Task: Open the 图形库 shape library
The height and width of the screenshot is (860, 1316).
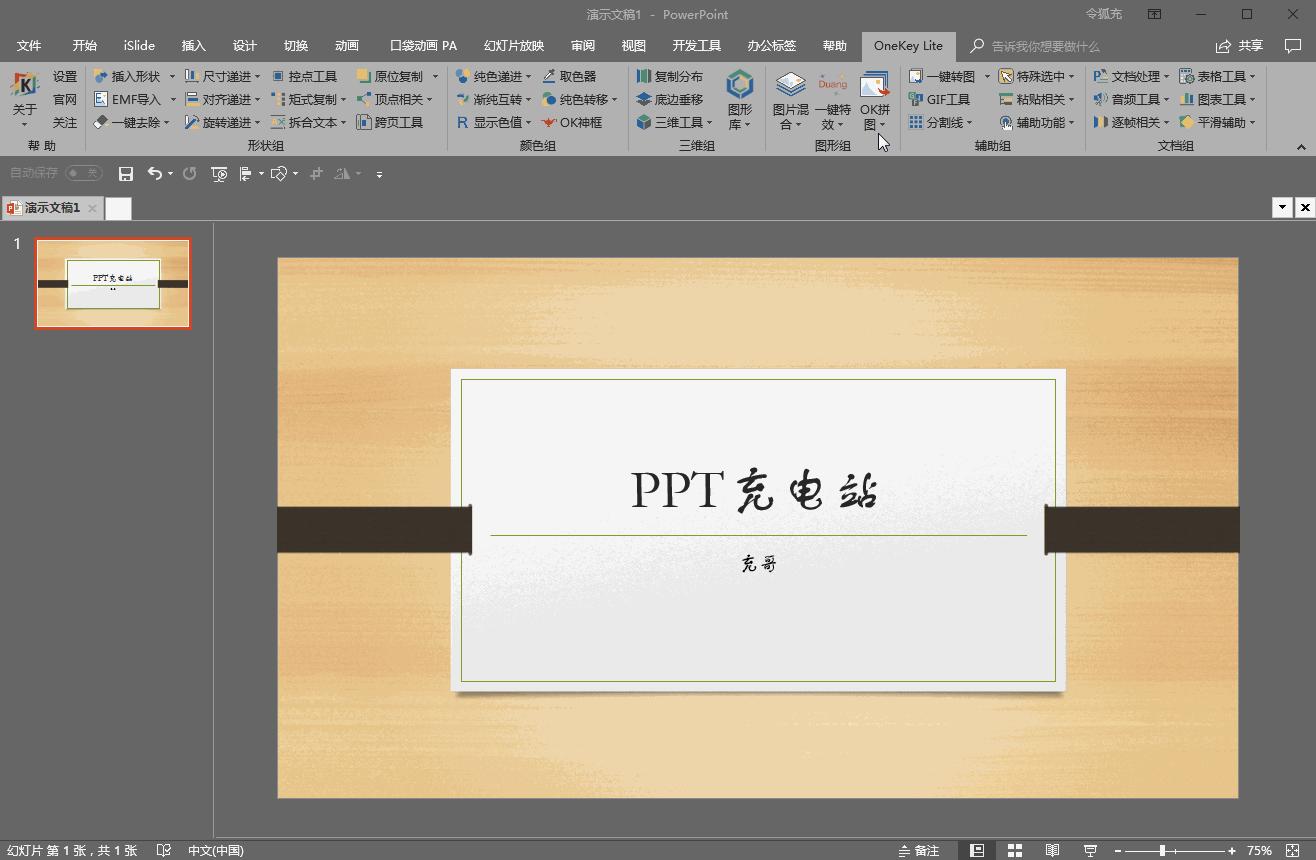Action: coord(740,99)
